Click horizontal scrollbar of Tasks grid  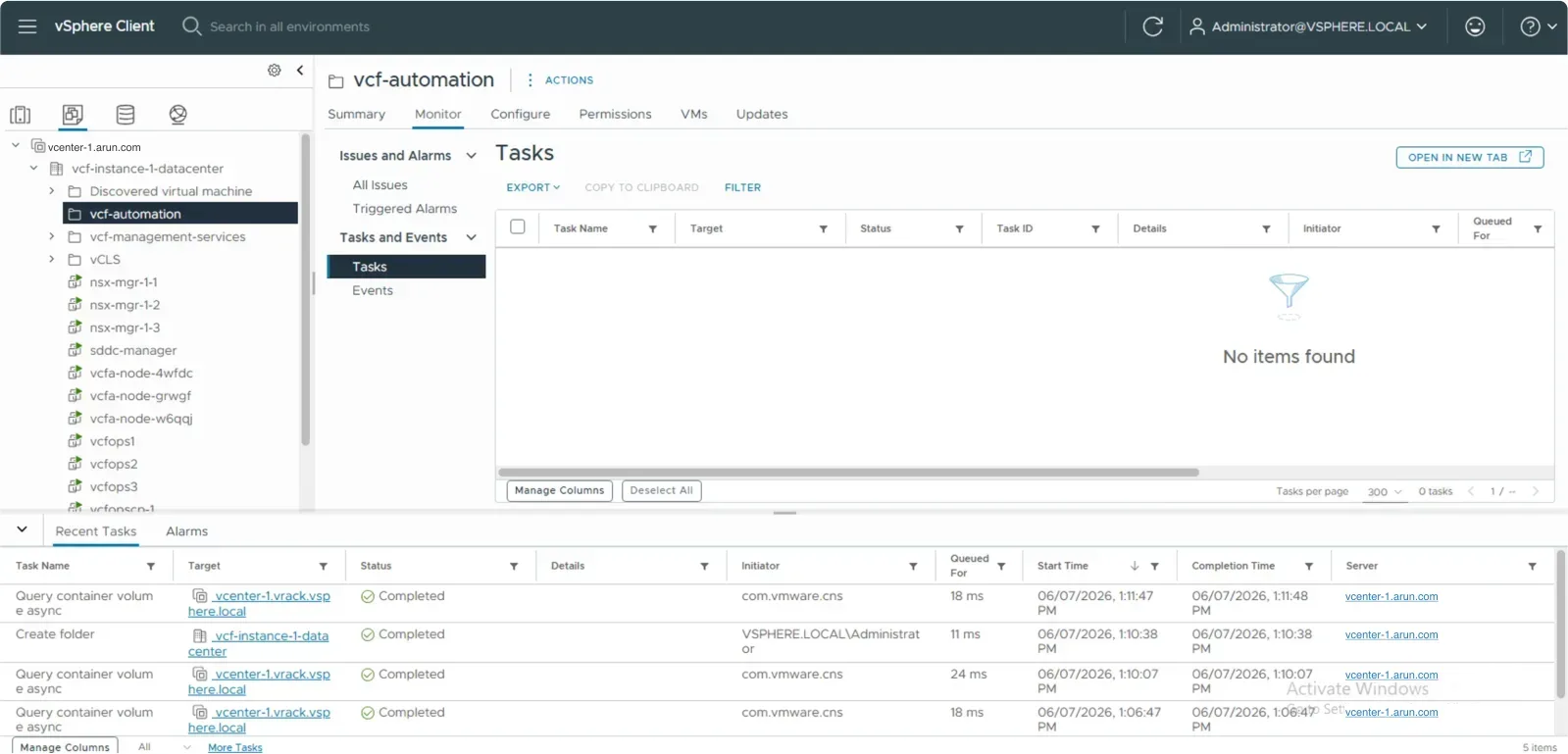pyautogui.click(x=848, y=473)
